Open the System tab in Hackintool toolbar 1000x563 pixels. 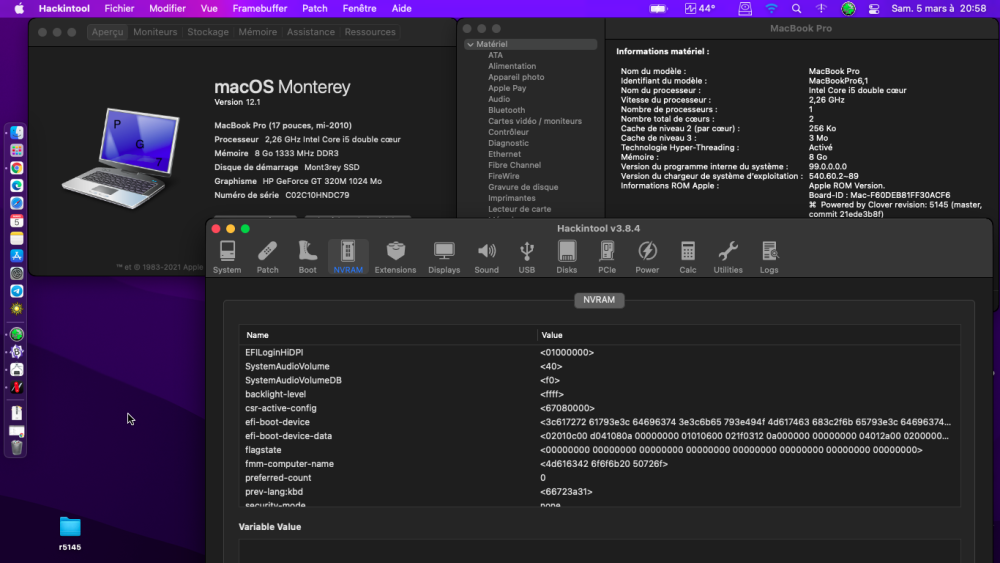click(227, 257)
